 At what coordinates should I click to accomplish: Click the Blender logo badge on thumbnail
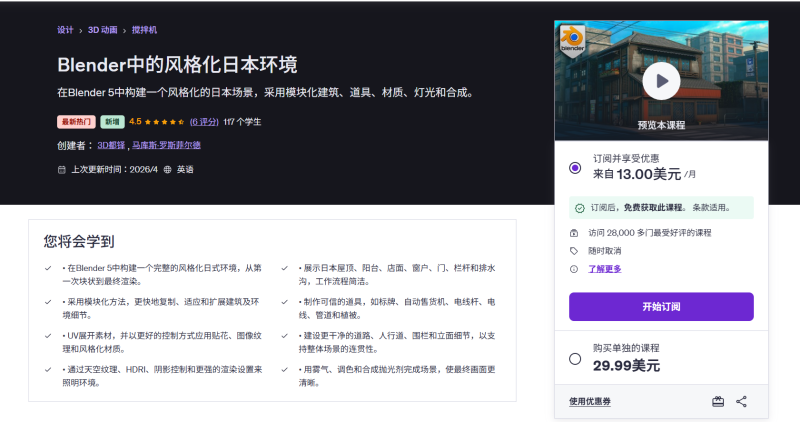point(572,40)
